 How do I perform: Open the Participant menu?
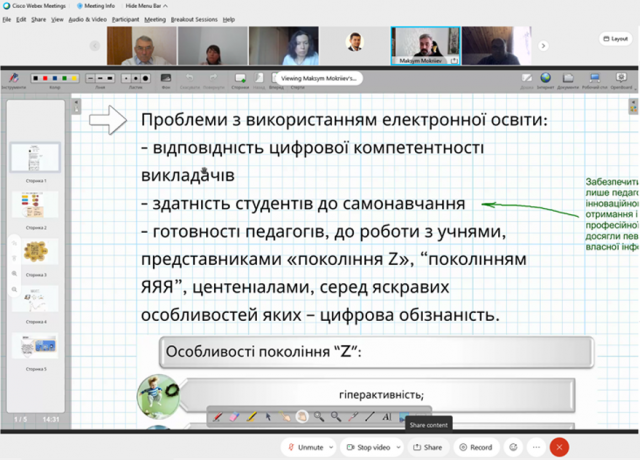coord(125,19)
